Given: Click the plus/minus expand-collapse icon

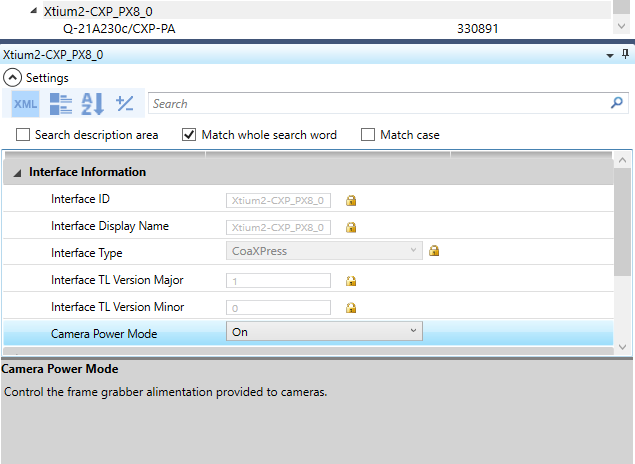Looking at the screenshot, I should click(x=124, y=103).
